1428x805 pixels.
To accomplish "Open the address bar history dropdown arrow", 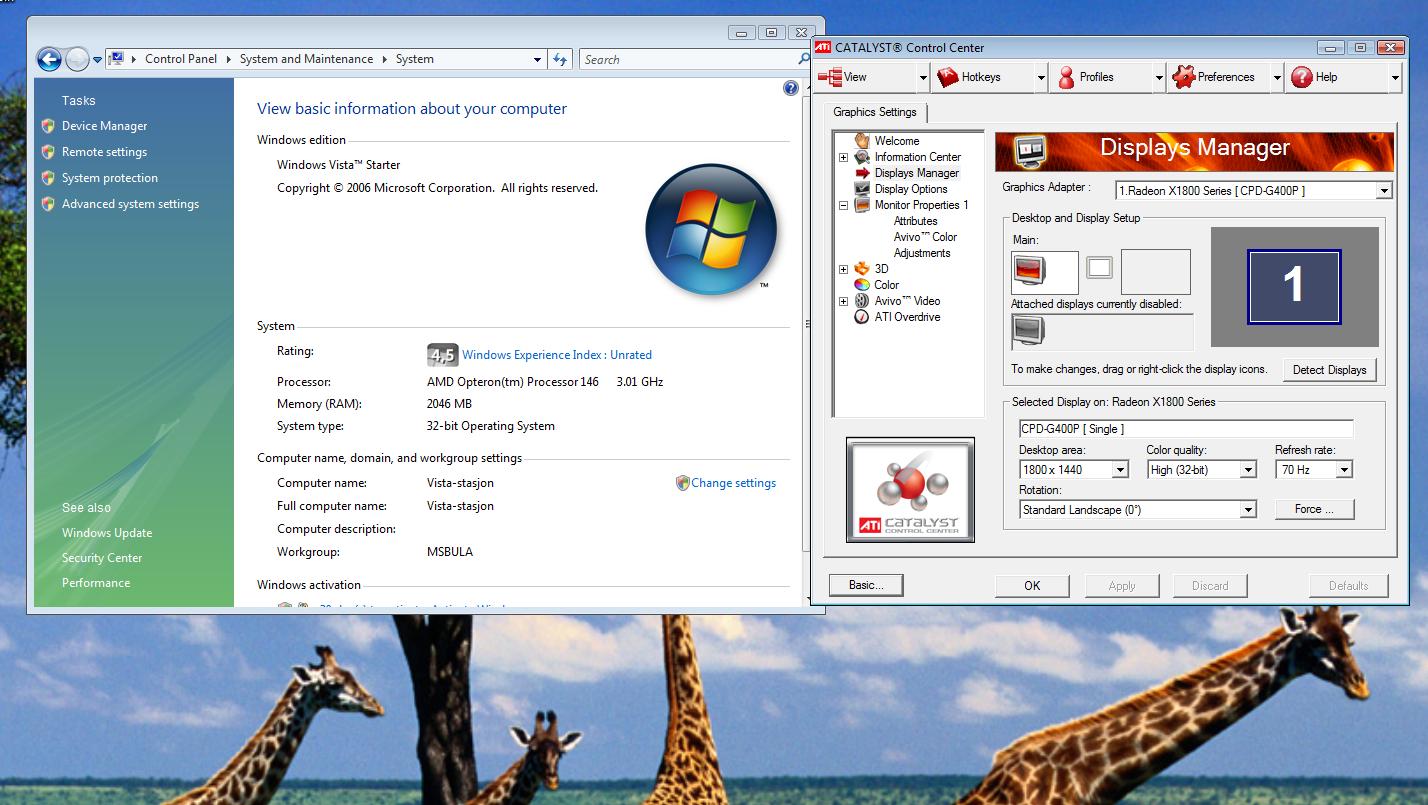I will pos(537,59).
